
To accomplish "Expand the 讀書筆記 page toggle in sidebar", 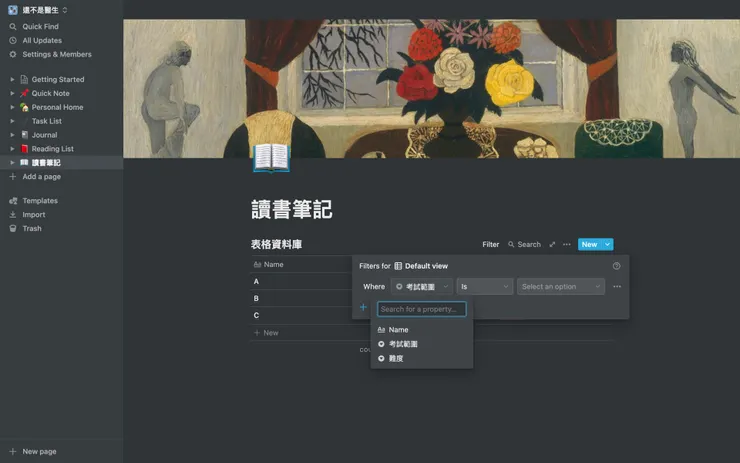I will point(12,162).
